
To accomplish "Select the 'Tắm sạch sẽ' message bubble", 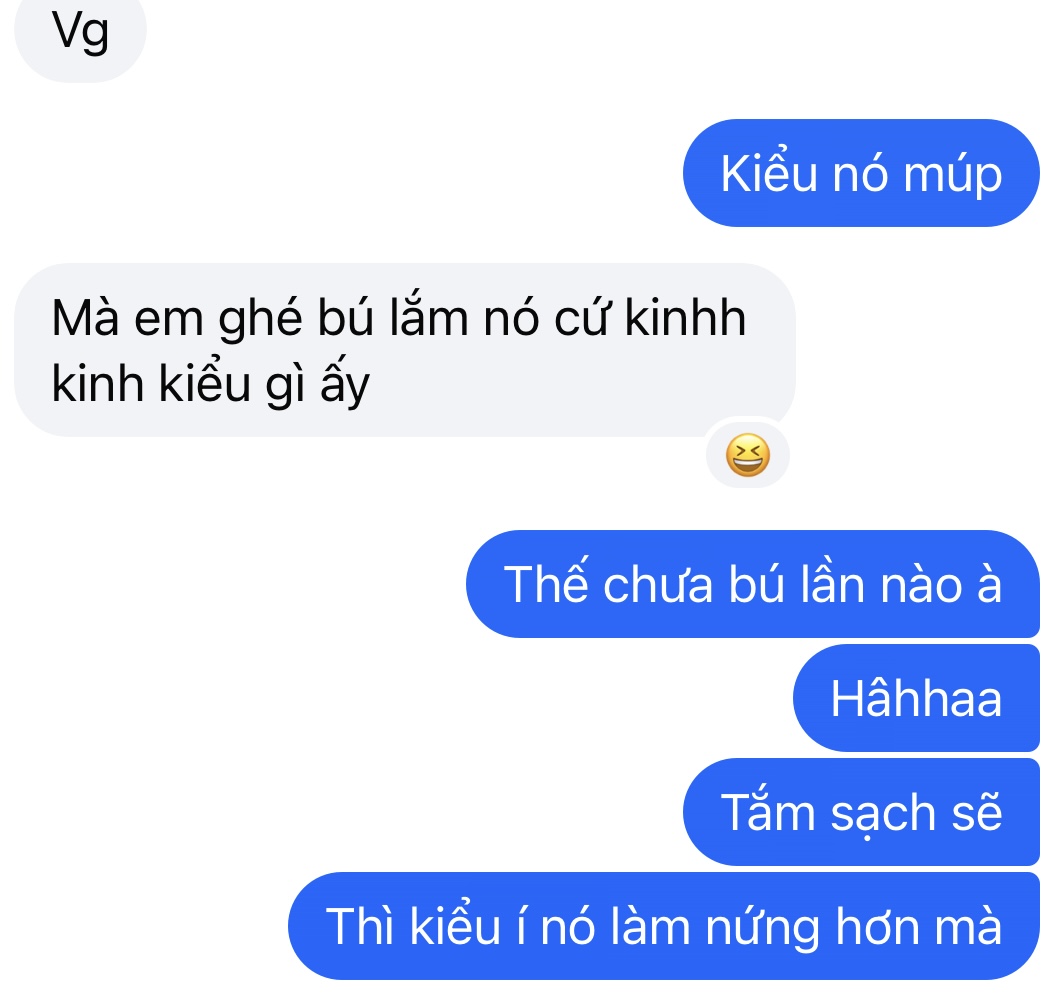I will [861, 812].
